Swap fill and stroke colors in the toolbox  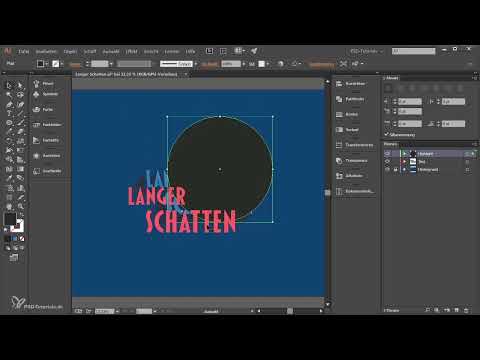click(21, 215)
